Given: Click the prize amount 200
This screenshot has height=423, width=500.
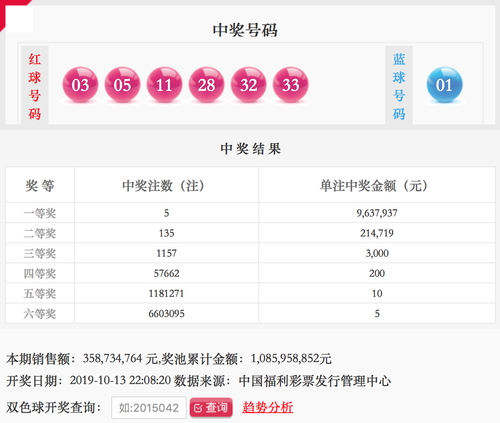Looking at the screenshot, I should pos(377,273).
